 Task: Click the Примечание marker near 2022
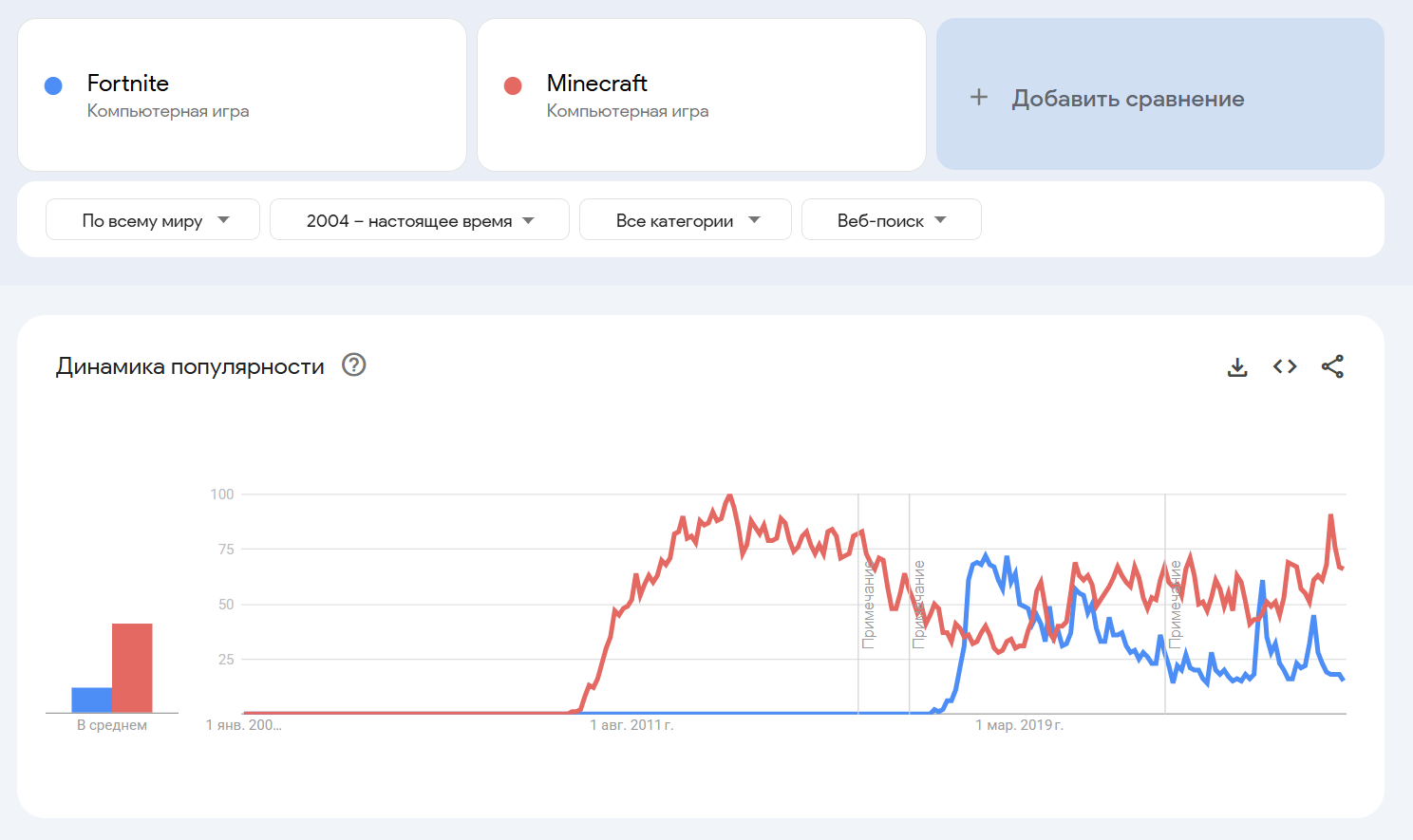click(x=1175, y=605)
